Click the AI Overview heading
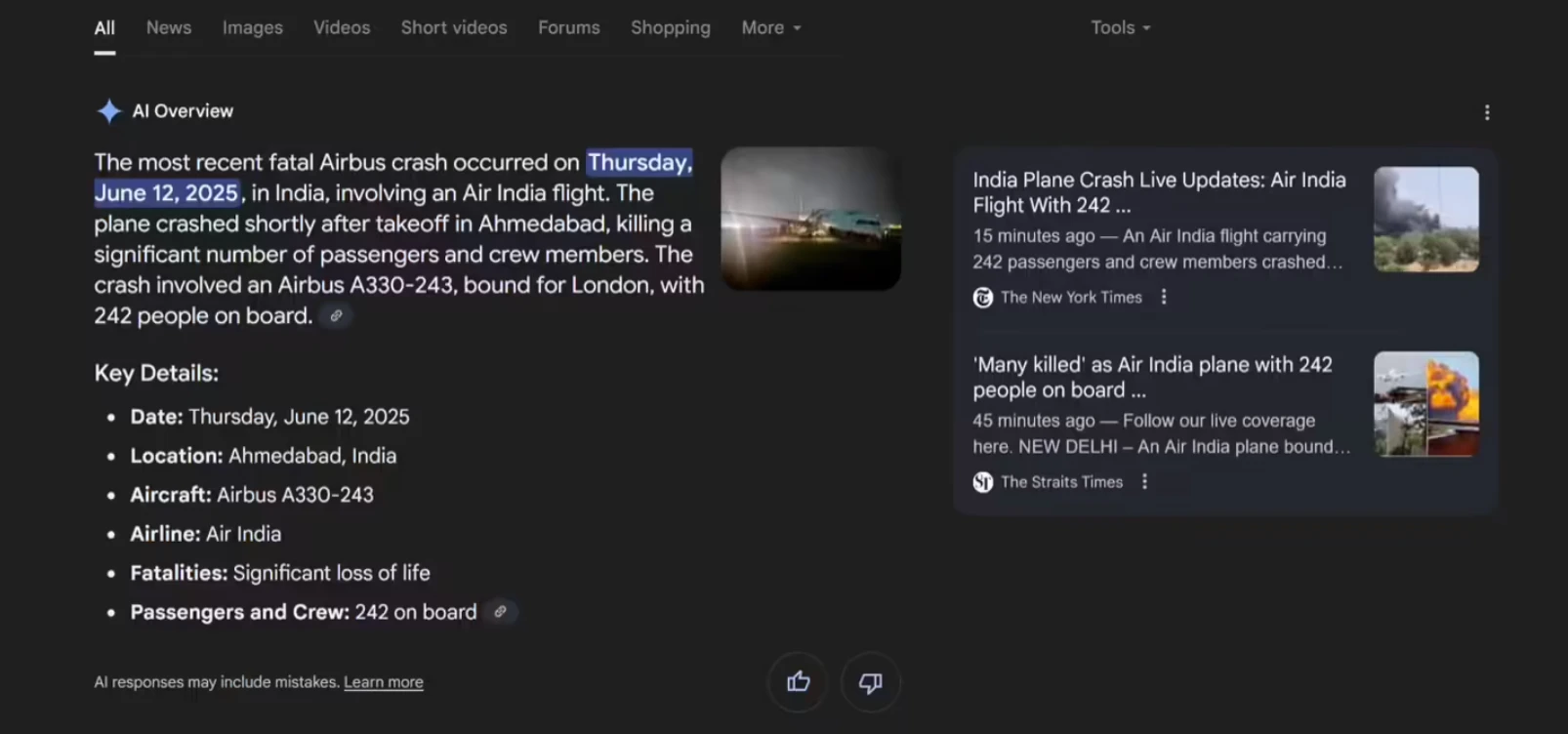This screenshot has width=1568, height=734. click(x=183, y=111)
